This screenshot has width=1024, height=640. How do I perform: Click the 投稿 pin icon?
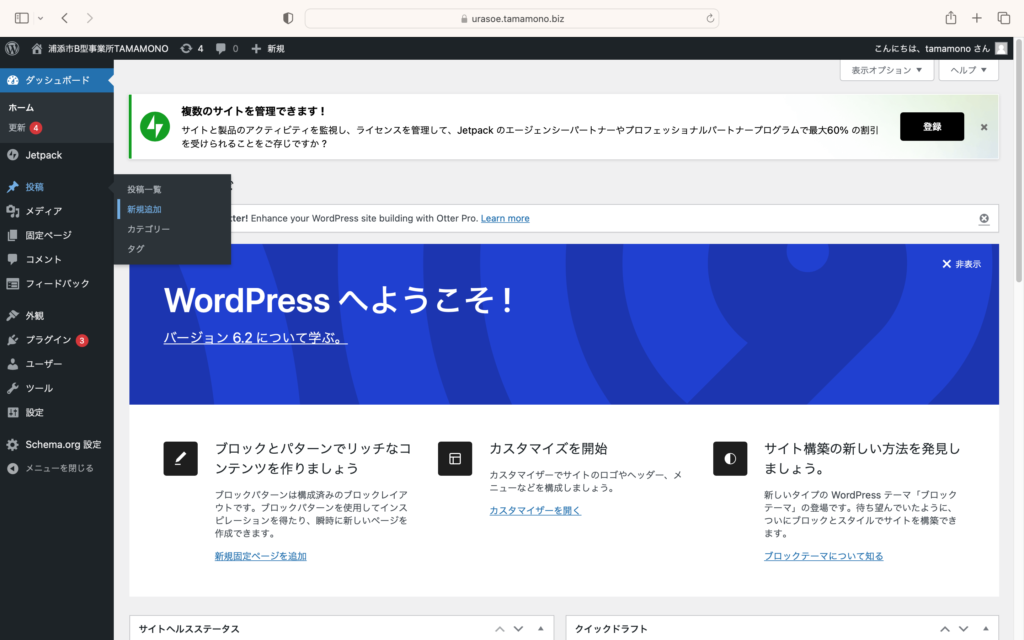[x=12, y=187]
